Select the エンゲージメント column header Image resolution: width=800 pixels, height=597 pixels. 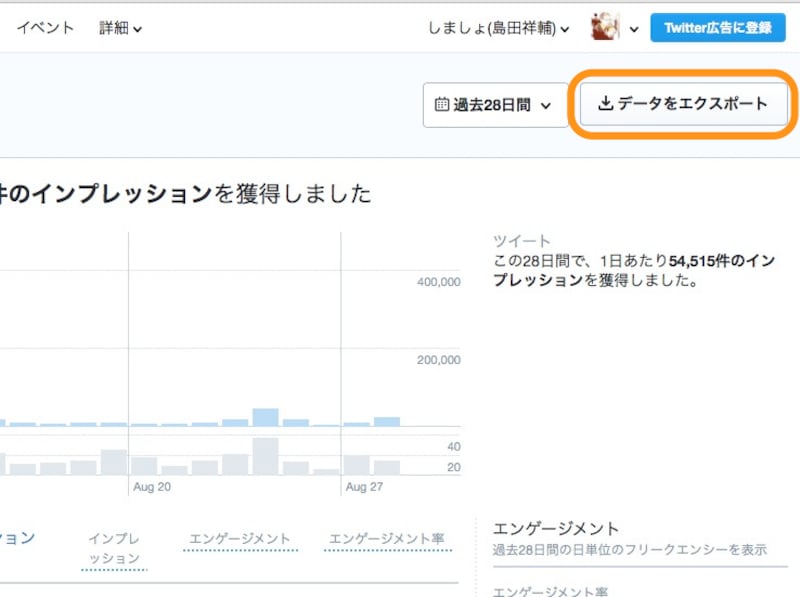tap(239, 539)
